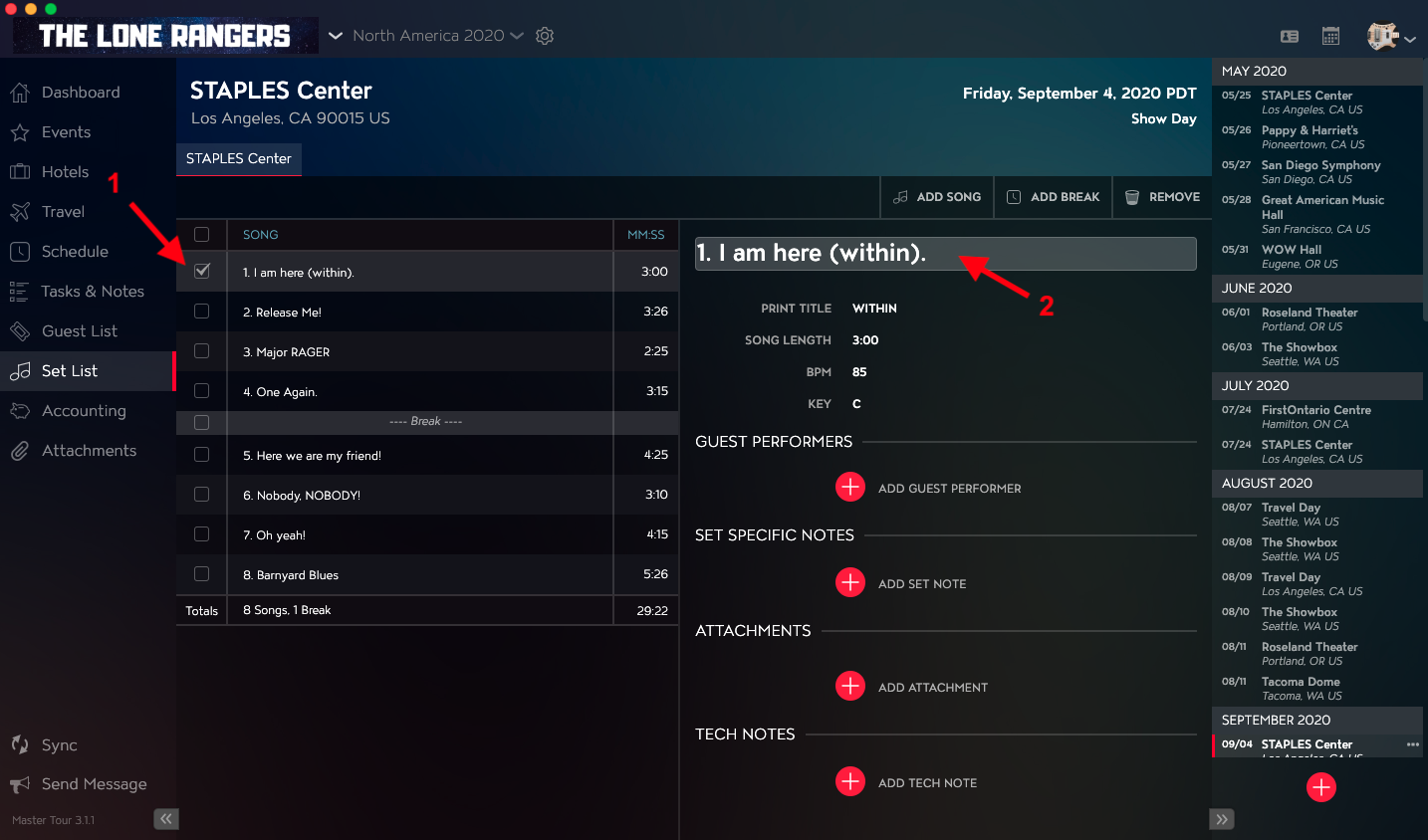Click the Accounting icon in sidebar
Screen dimensions: 1428x840
point(20,411)
